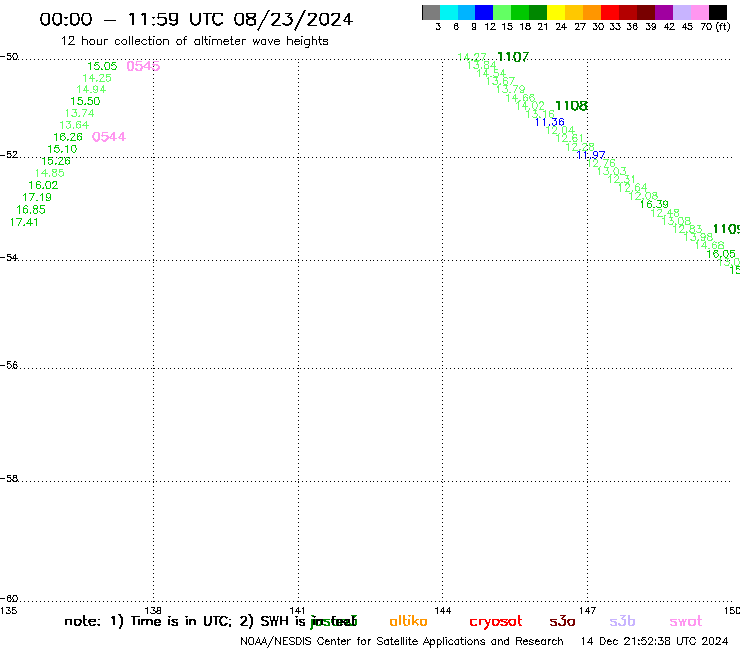The height and width of the screenshot is (650, 740).
Task: Click the wave height value 14.94
Action: coord(91,89)
